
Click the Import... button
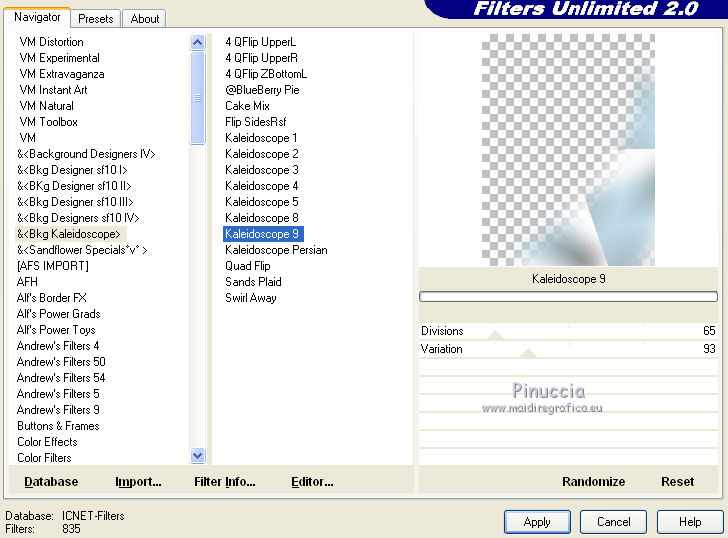pyautogui.click(x=138, y=482)
